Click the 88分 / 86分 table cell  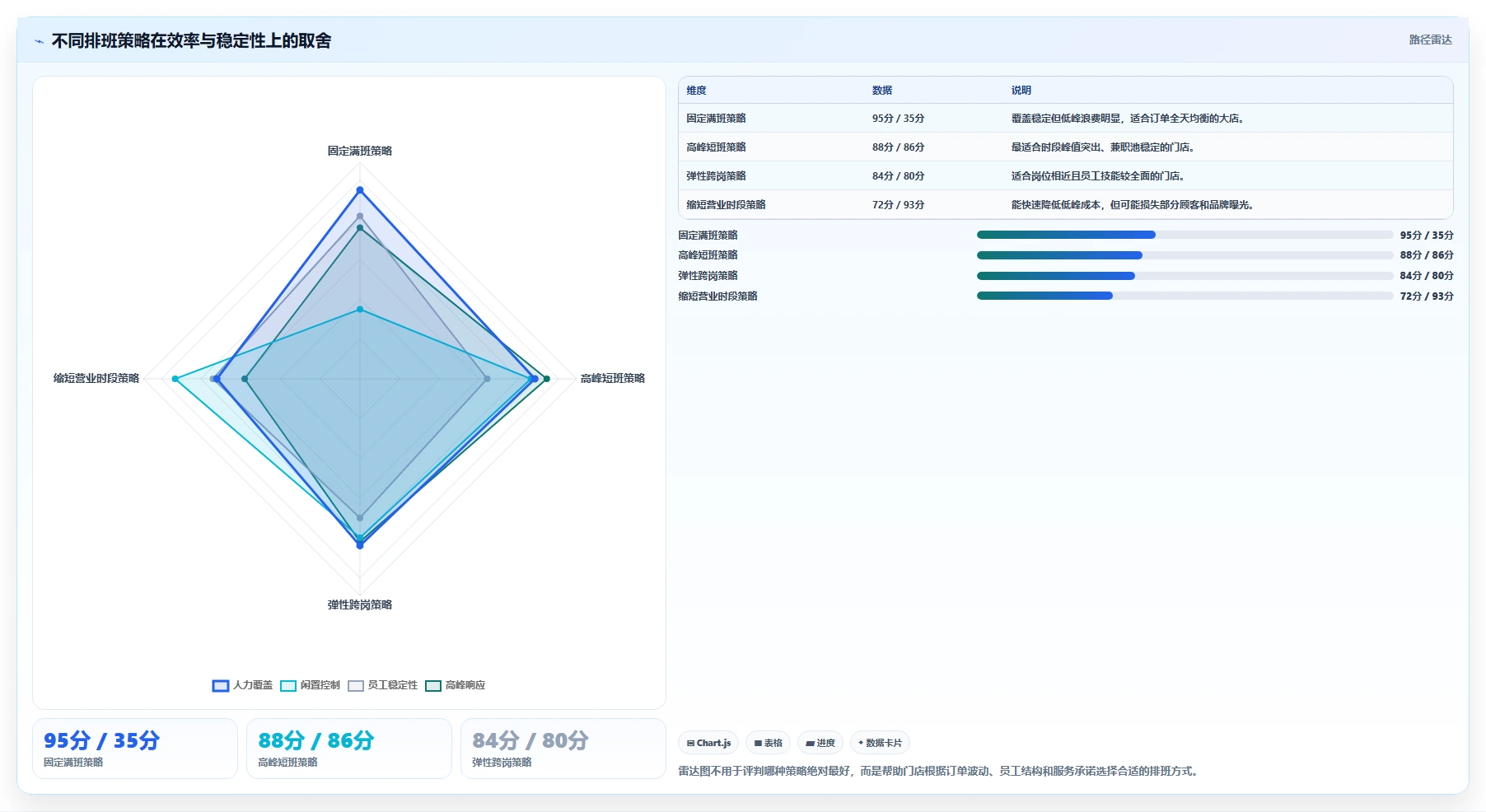coord(898,147)
